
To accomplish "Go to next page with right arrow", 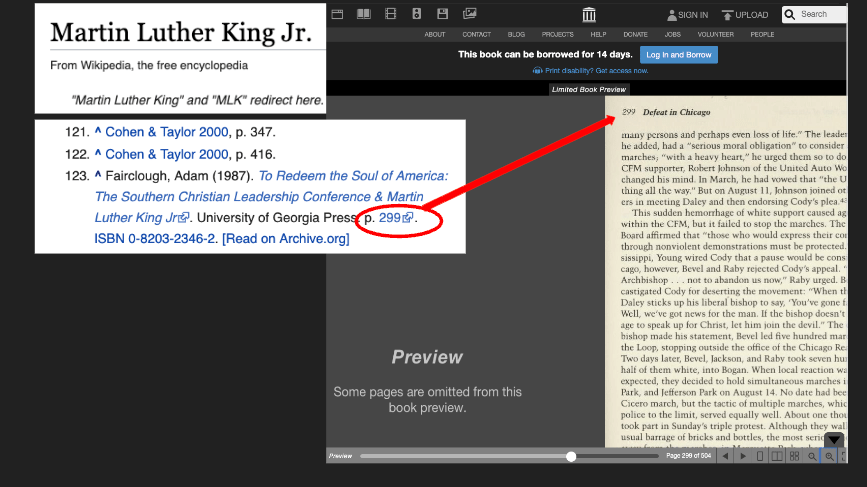I will pyautogui.click(x=743, y=456).
